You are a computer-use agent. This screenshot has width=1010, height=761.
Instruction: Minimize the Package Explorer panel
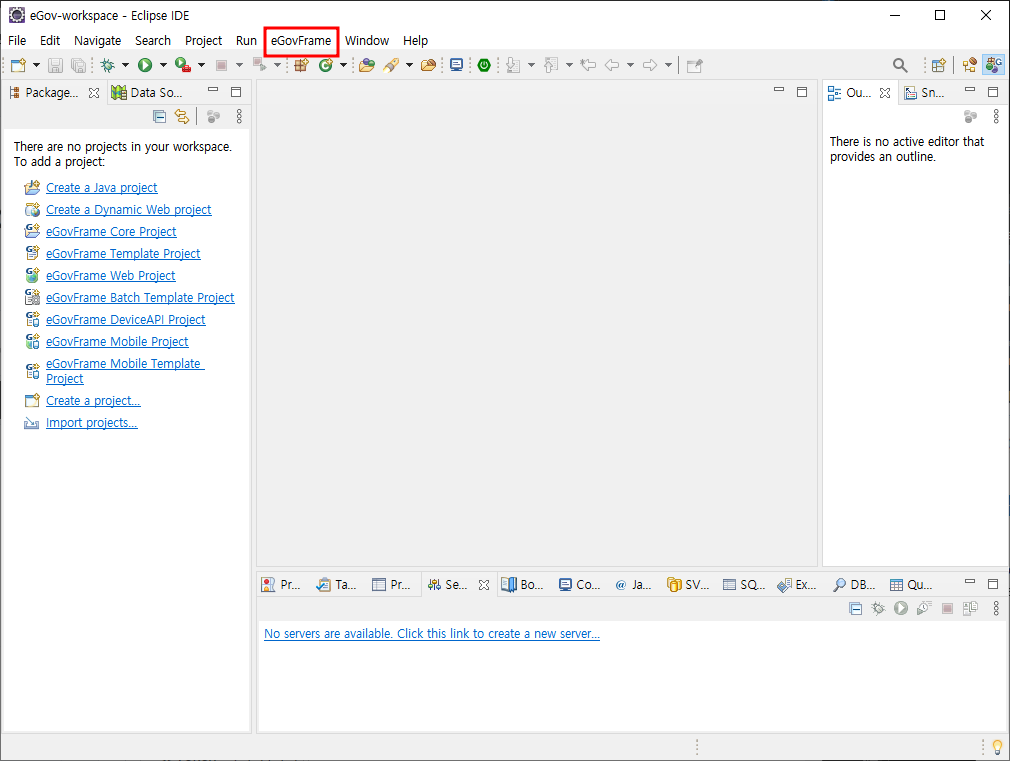pos(213,91)
